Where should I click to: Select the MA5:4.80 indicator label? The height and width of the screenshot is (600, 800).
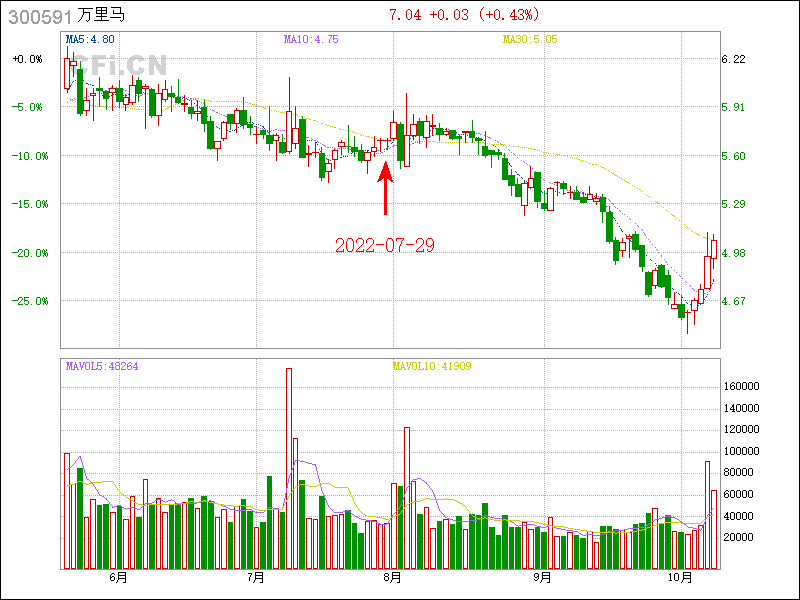(90, 39)
